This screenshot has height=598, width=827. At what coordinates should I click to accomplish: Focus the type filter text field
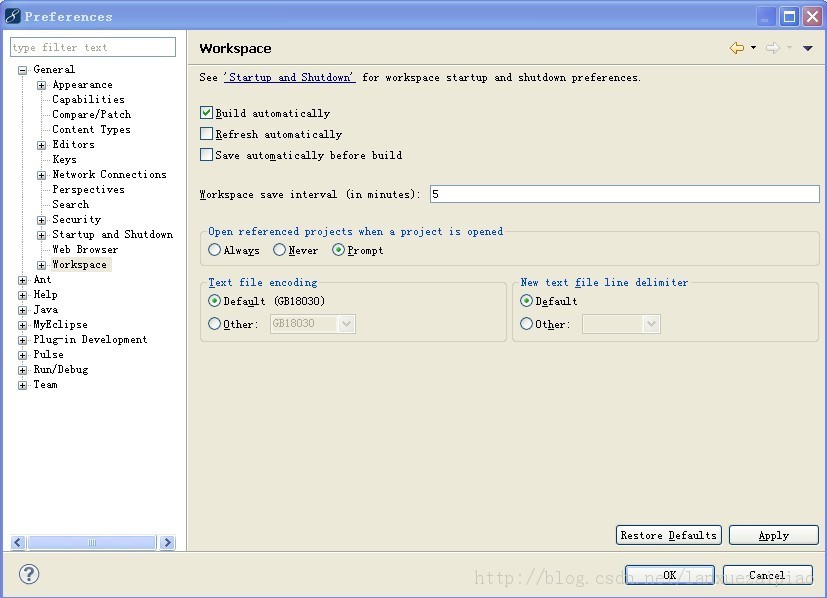point(93,47)
